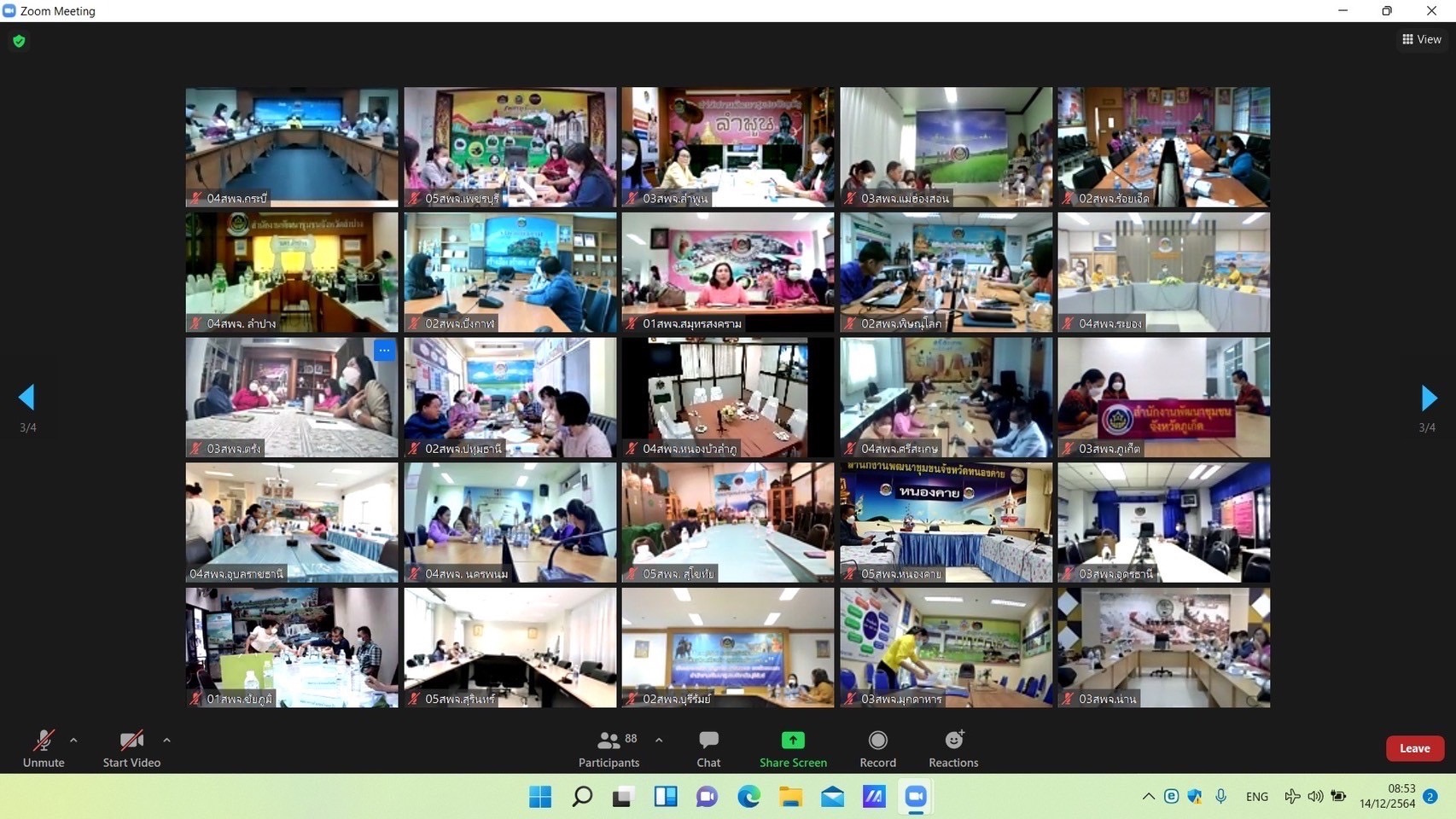The image size is (1456, 819).
Task: Select the 04สพจ.กระบี่ video tile
Action: [x=292, y=147]
